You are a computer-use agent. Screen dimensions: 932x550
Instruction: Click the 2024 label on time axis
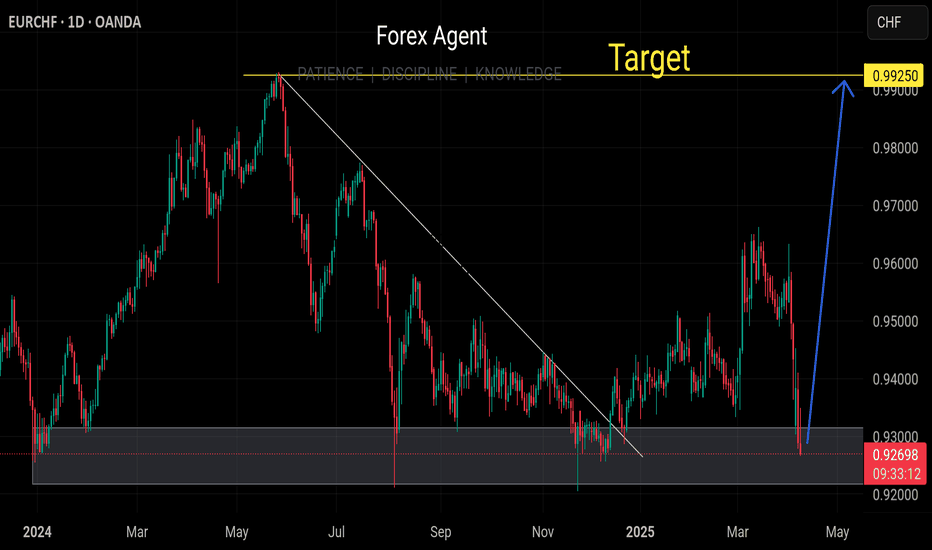point(37,532)
